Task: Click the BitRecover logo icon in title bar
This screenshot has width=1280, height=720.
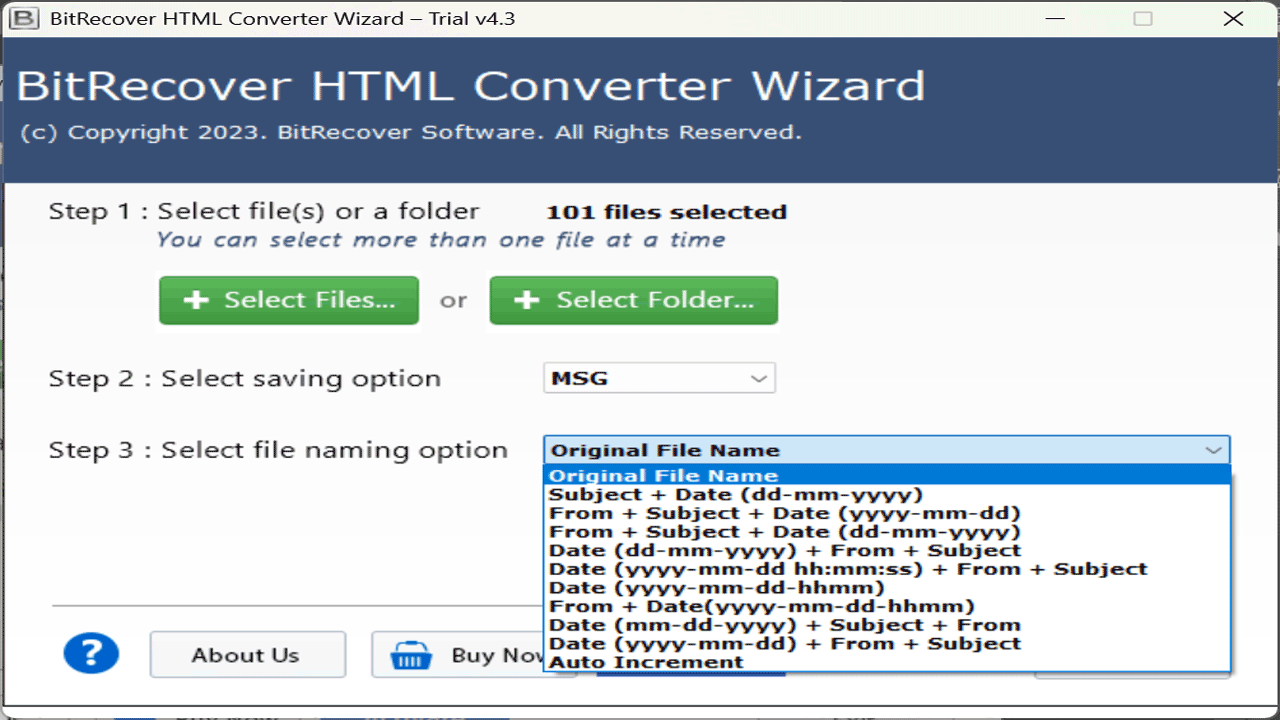Action: (24, 18)
